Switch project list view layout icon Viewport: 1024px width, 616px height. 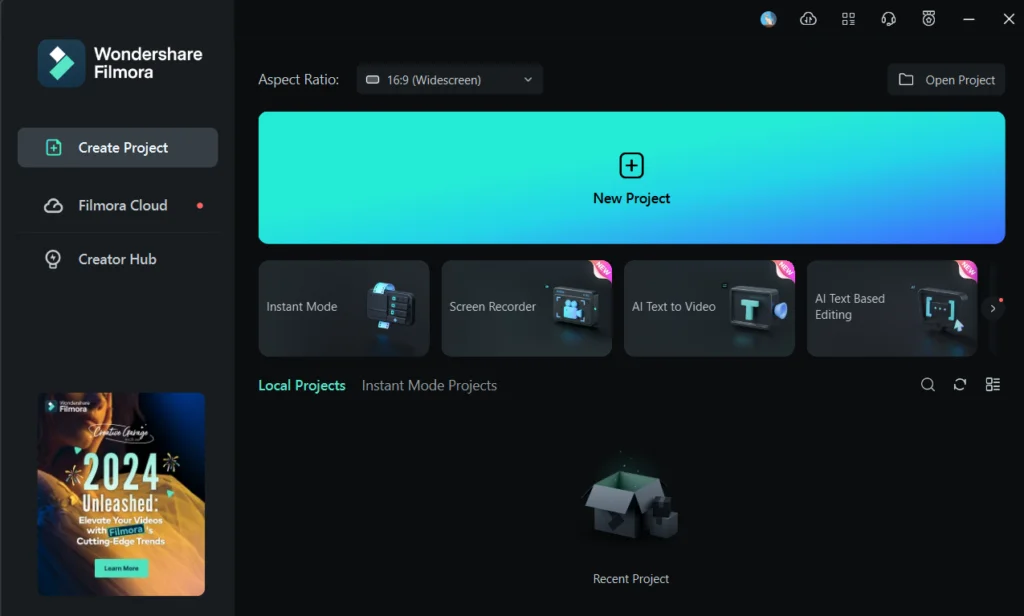tap(993, 385)
